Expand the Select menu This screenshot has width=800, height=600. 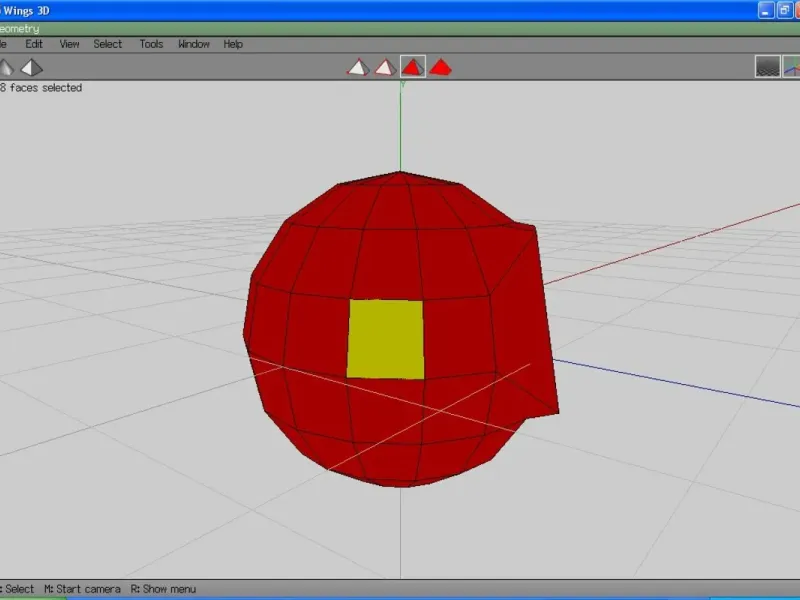[x=108, y=44]
